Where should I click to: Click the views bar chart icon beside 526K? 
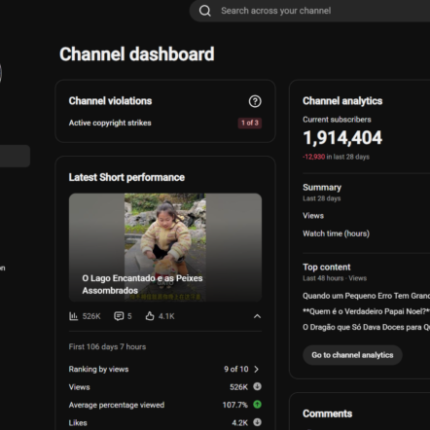coord(73,316)
